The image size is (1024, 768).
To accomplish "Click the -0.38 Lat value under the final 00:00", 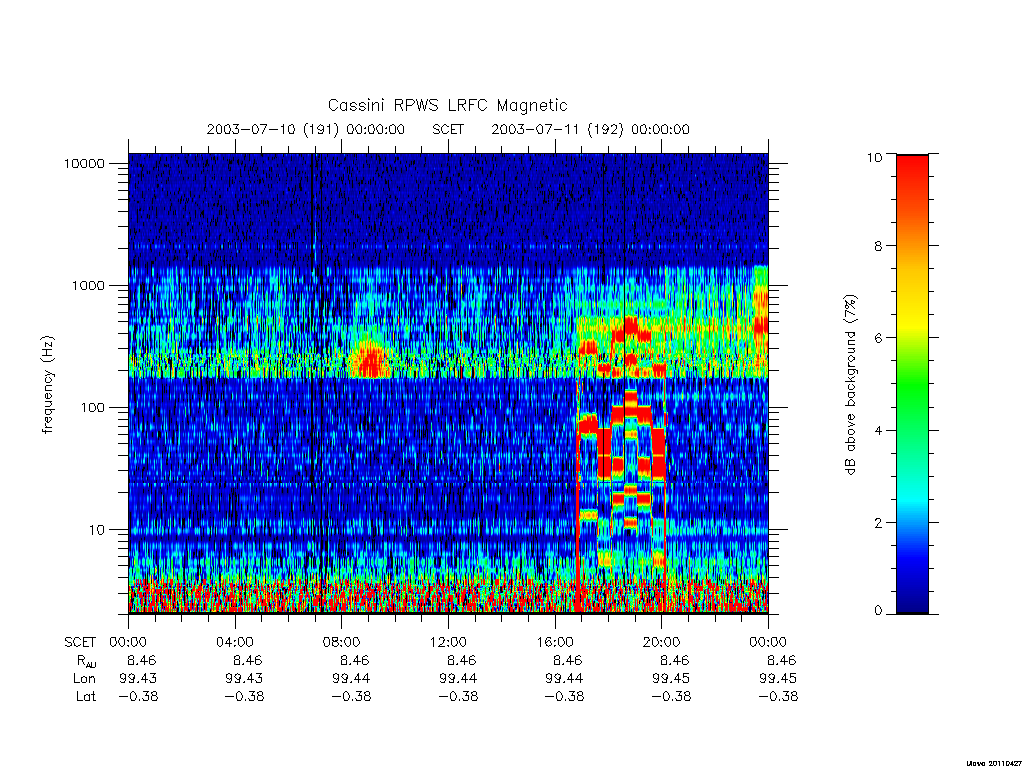I will pos(778,697).
